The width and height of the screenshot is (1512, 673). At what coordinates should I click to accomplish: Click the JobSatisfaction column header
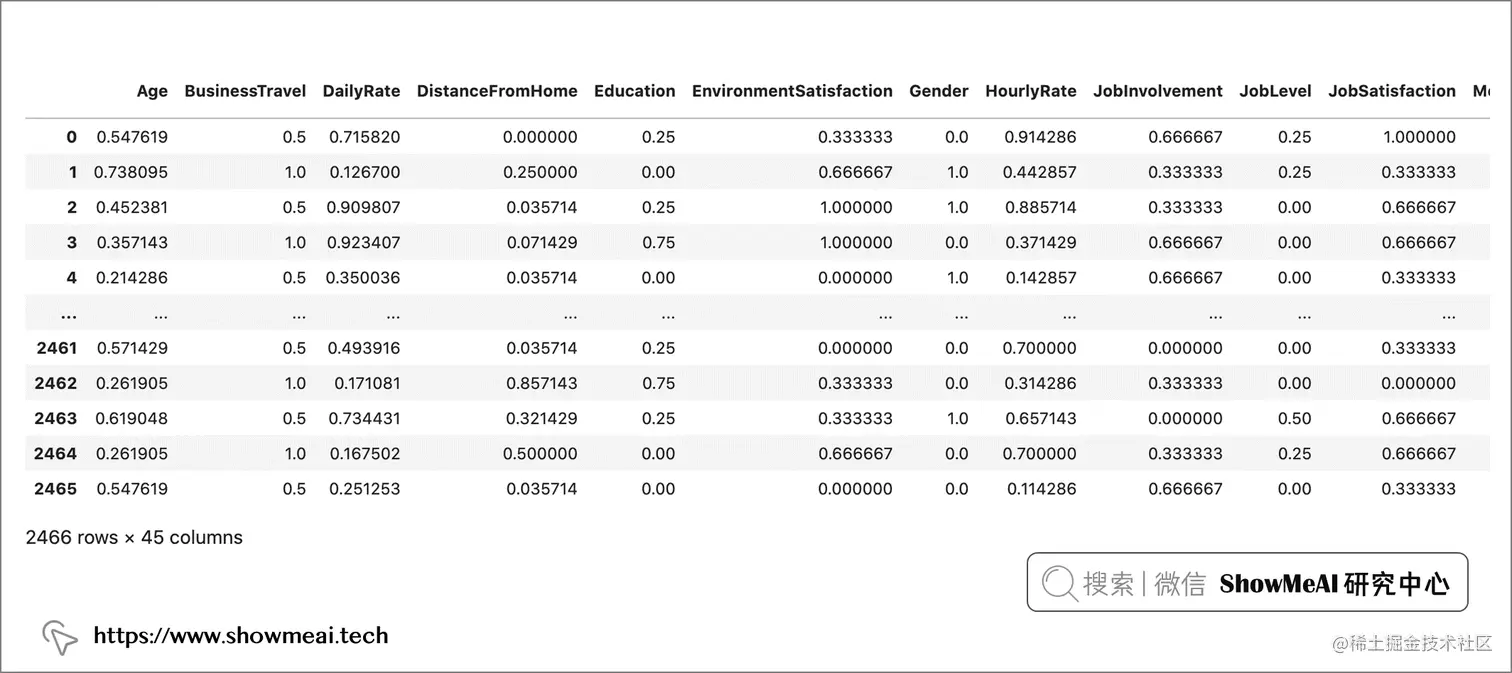point(1392,91)
